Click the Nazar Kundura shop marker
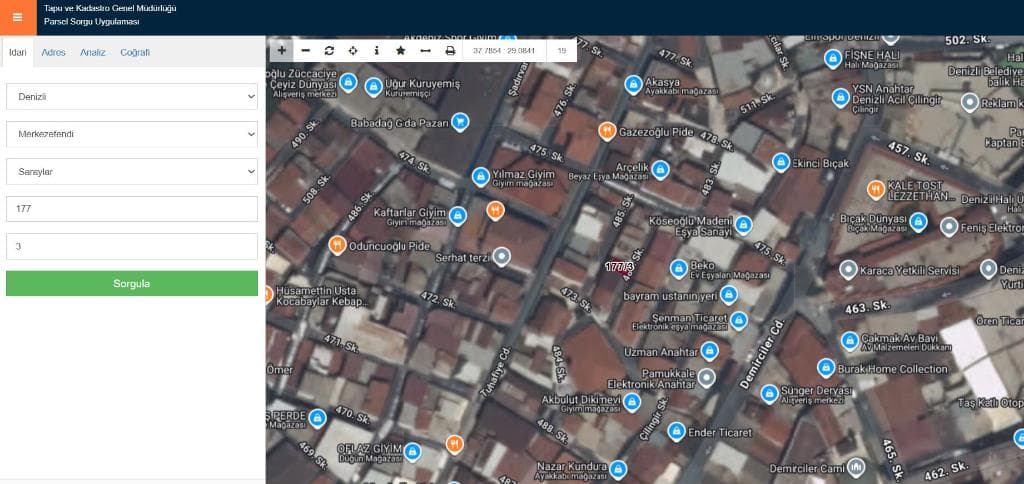Viewport: 1024px width, 484px height. tap(618, 470)
